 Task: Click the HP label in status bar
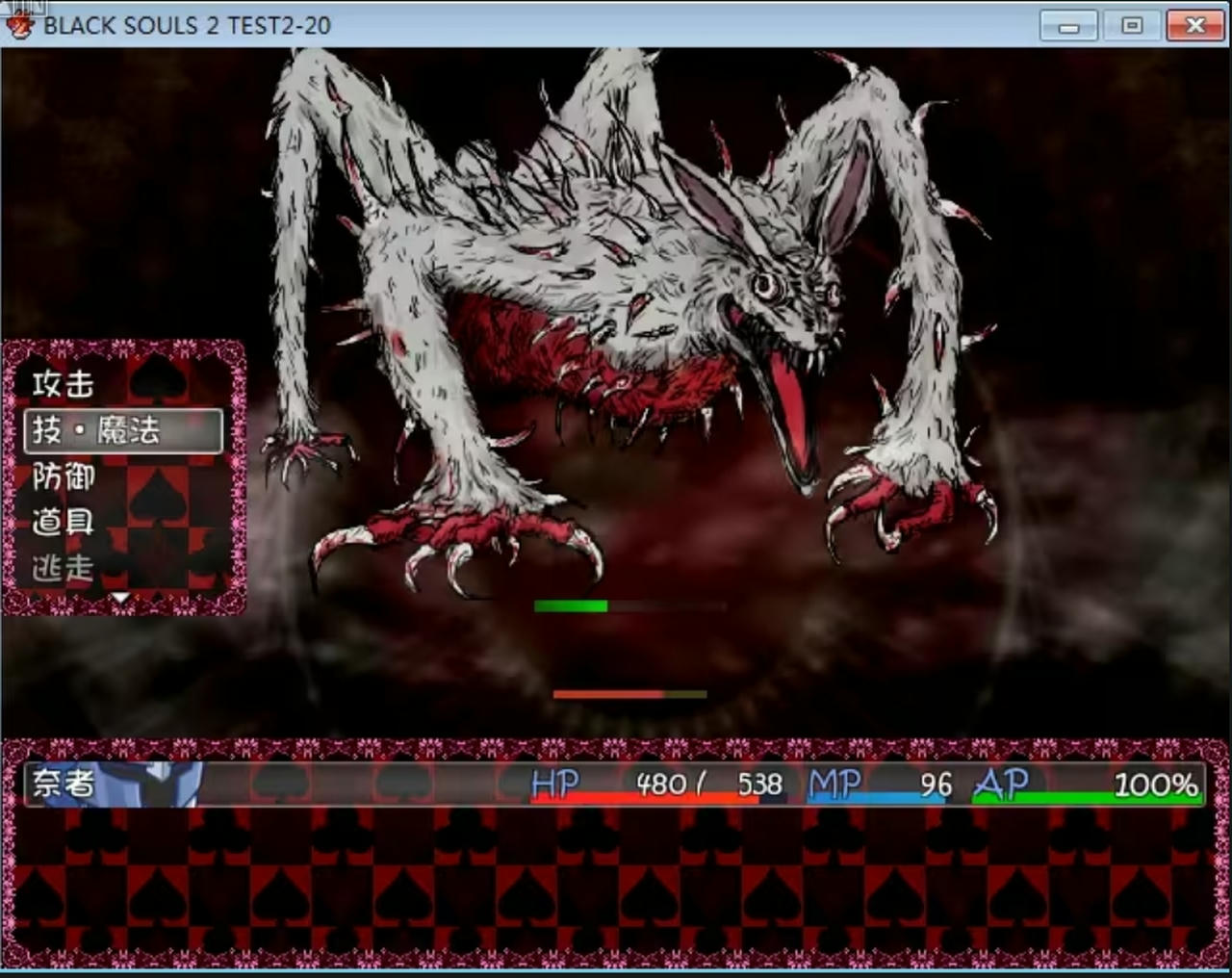click(x=555, y=785)
